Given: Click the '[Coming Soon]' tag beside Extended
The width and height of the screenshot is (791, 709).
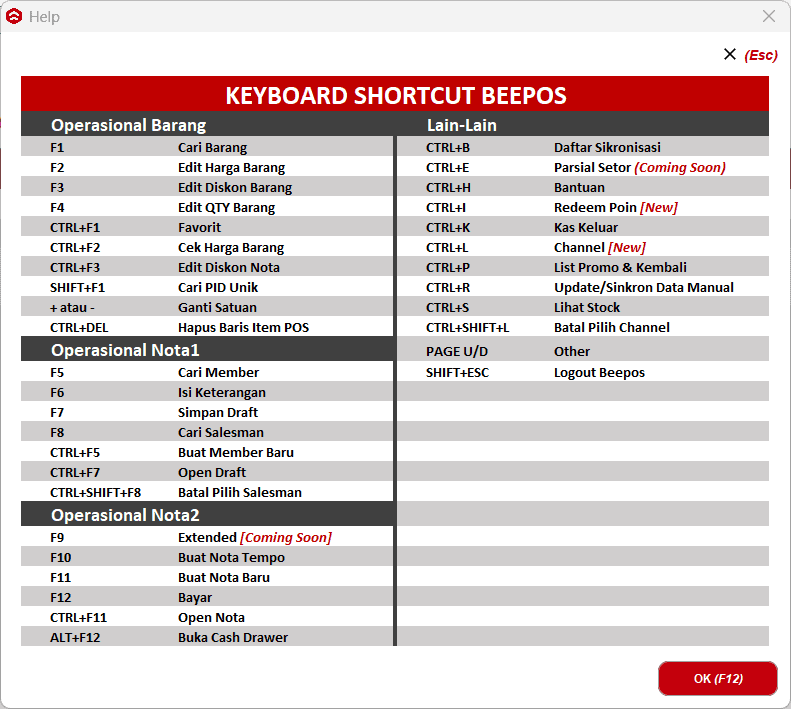Looking at the screenshot, I should pos(286,537).
